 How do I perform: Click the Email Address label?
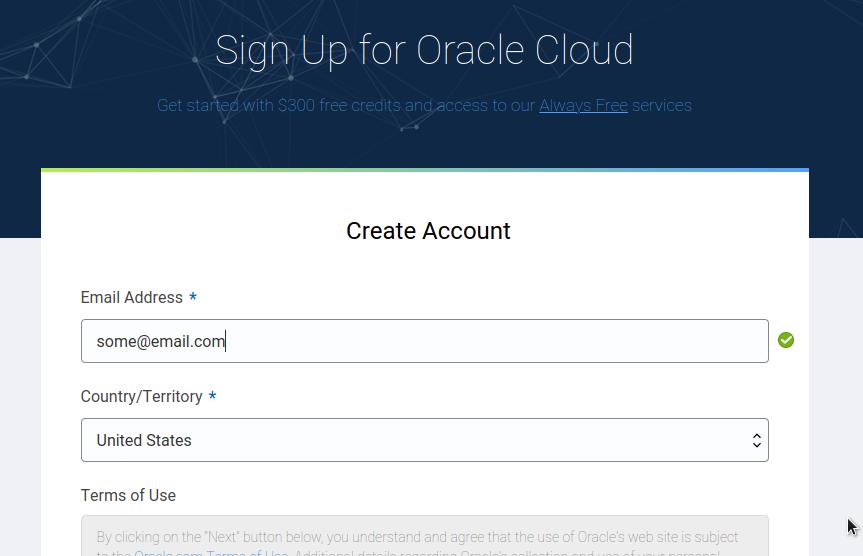(x=132, y=297)
